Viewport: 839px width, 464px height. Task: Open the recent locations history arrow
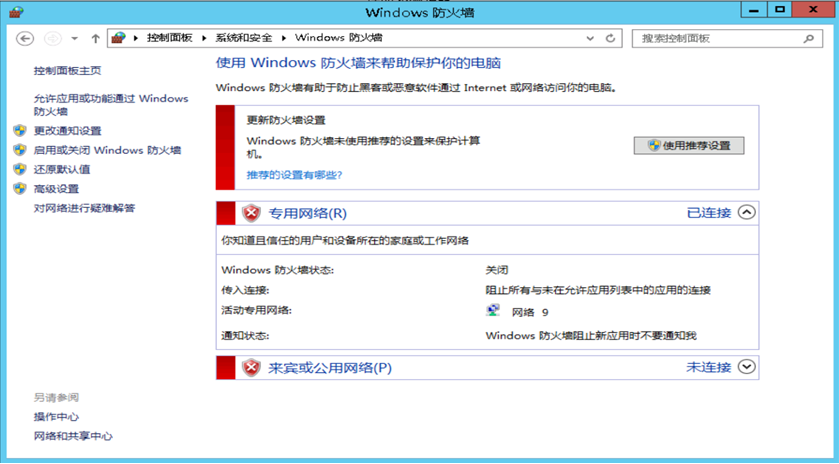[x=74, y=39]
